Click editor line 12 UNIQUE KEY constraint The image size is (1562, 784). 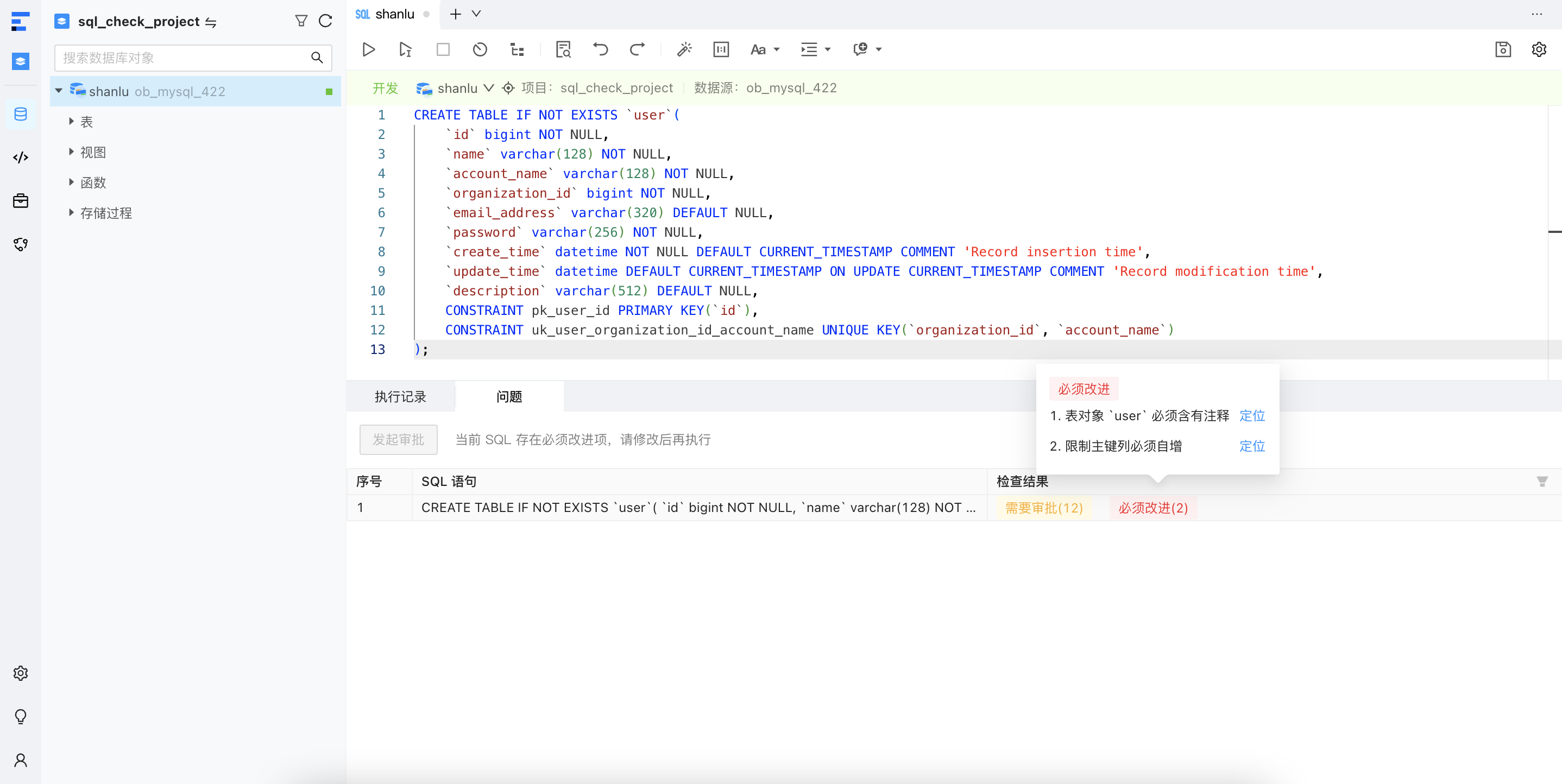(810, 330)
